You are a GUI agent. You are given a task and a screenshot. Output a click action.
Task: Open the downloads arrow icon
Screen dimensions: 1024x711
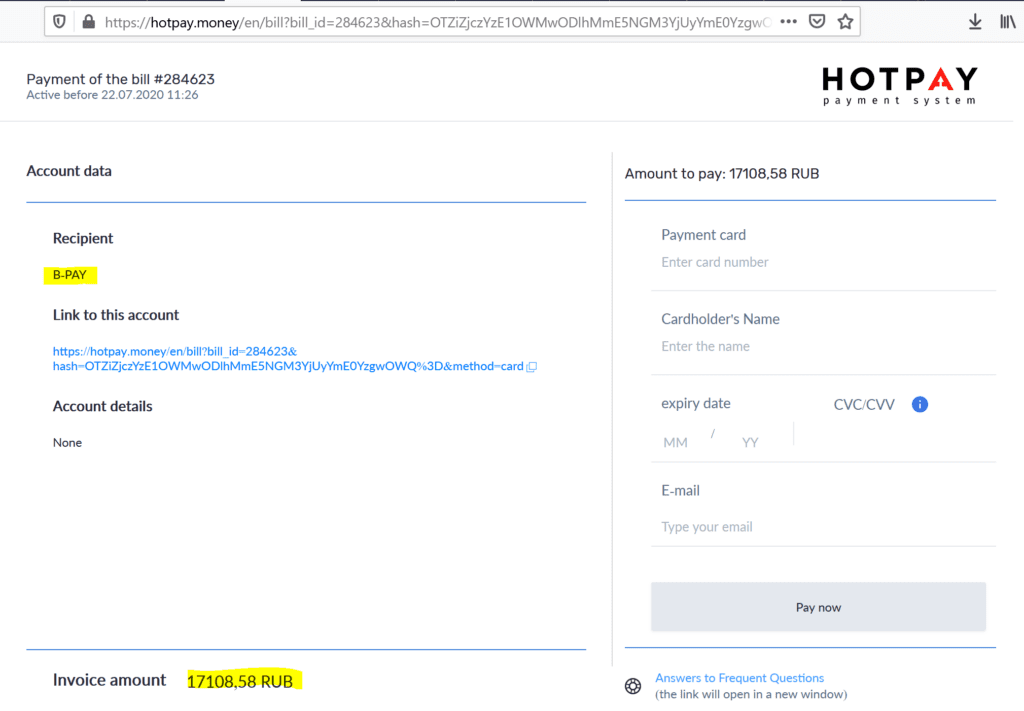(x=975, y=22)
